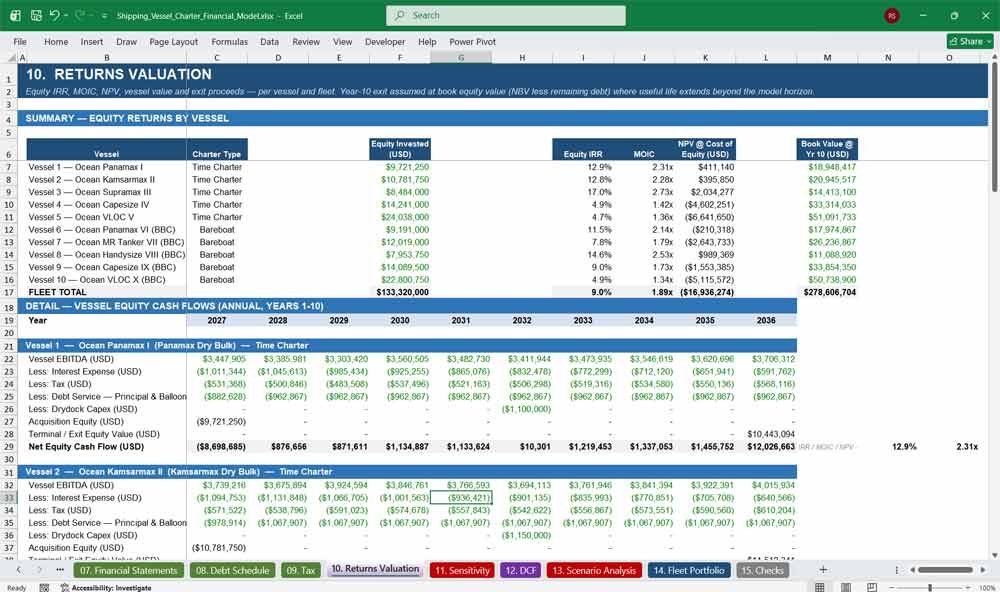This screenshot has height=592, width=1000.
Task: Click the Undo arrow icon
Action: tap(54, 15)
